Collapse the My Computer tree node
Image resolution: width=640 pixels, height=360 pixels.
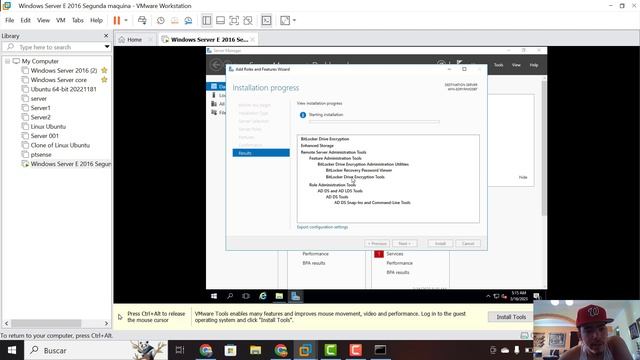click(7, 61)
